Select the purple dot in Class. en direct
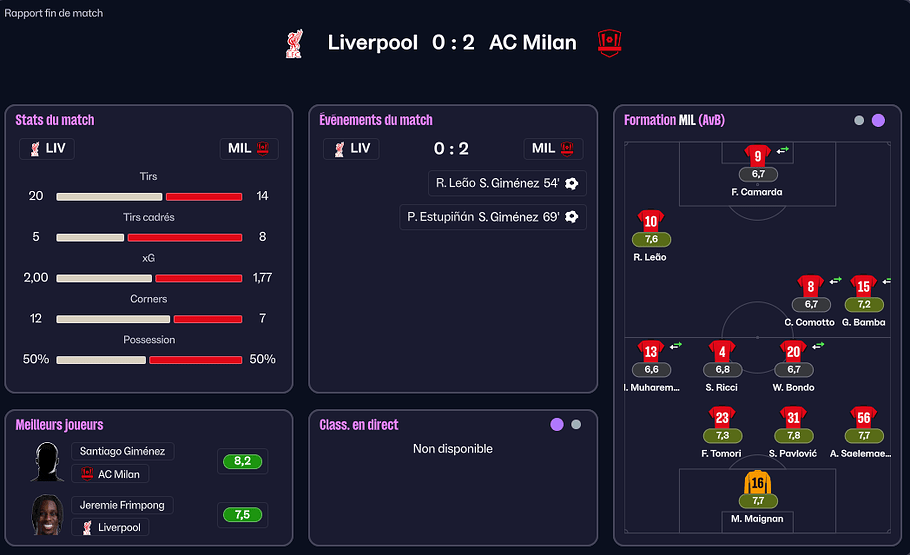Image resolution: width=910 pixels, height=555 pixels. click(x=557, y=425)
